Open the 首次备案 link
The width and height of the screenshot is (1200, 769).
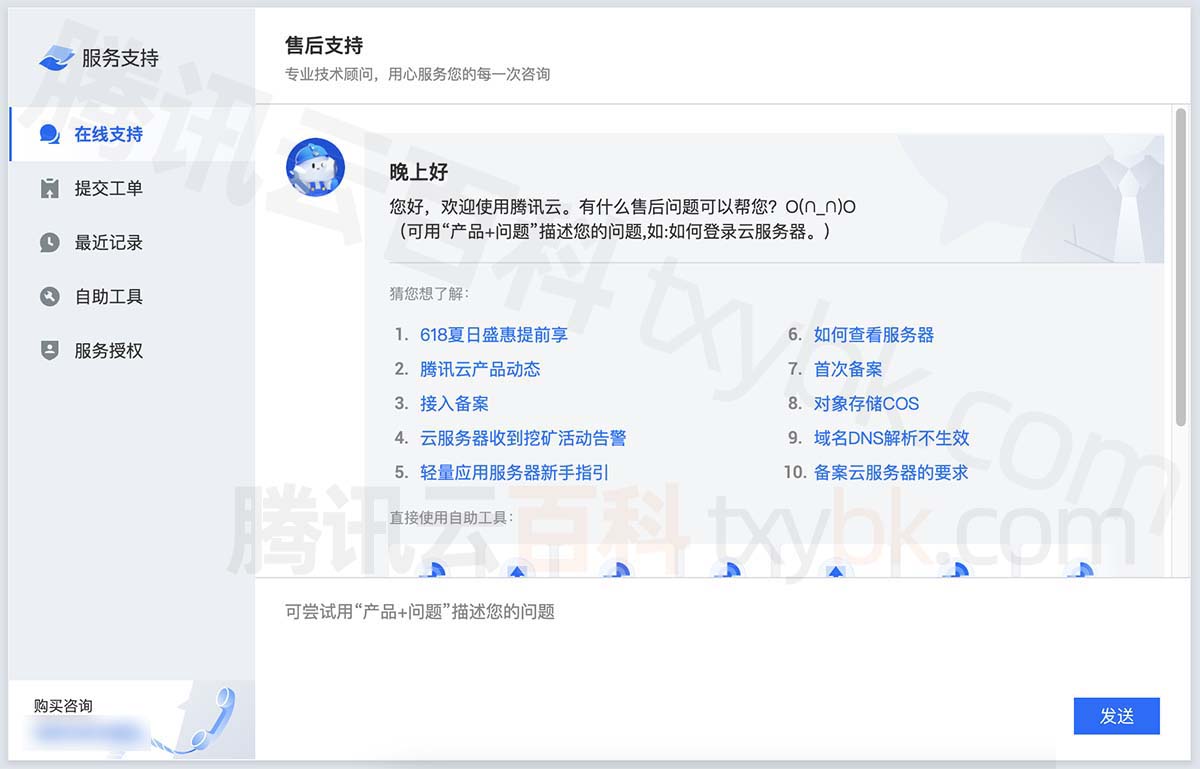pos(848,369)
